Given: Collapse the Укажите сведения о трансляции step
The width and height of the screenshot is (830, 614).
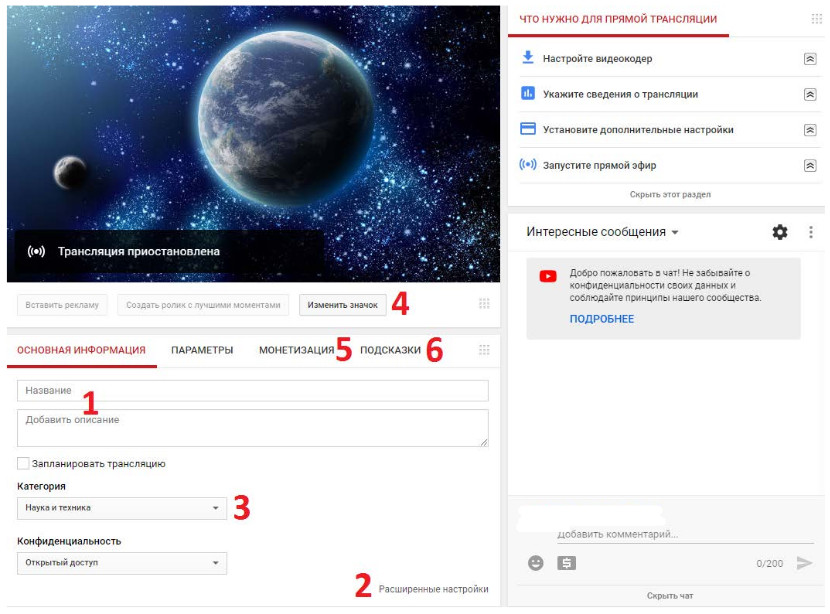Looking at the screenshot, I should click(x=810, y=94).
